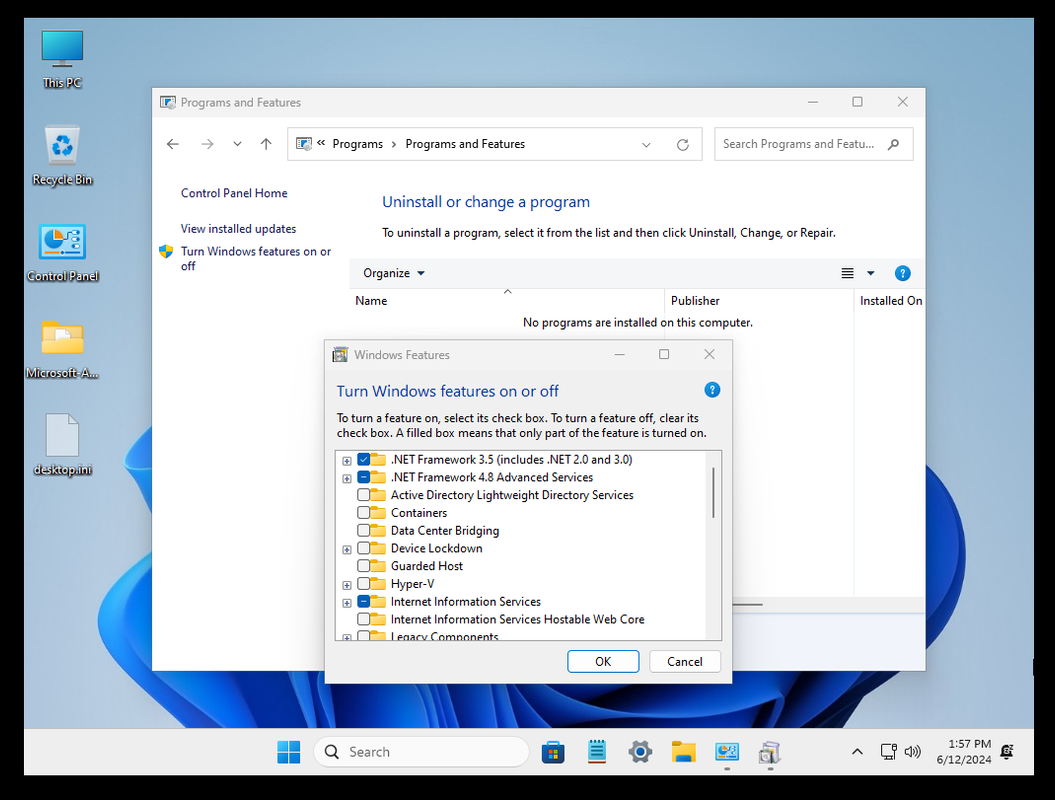Expand Internet Information Services node
Screen dimensions: 1055x800
pyautogui.click(x=347, y=603)
